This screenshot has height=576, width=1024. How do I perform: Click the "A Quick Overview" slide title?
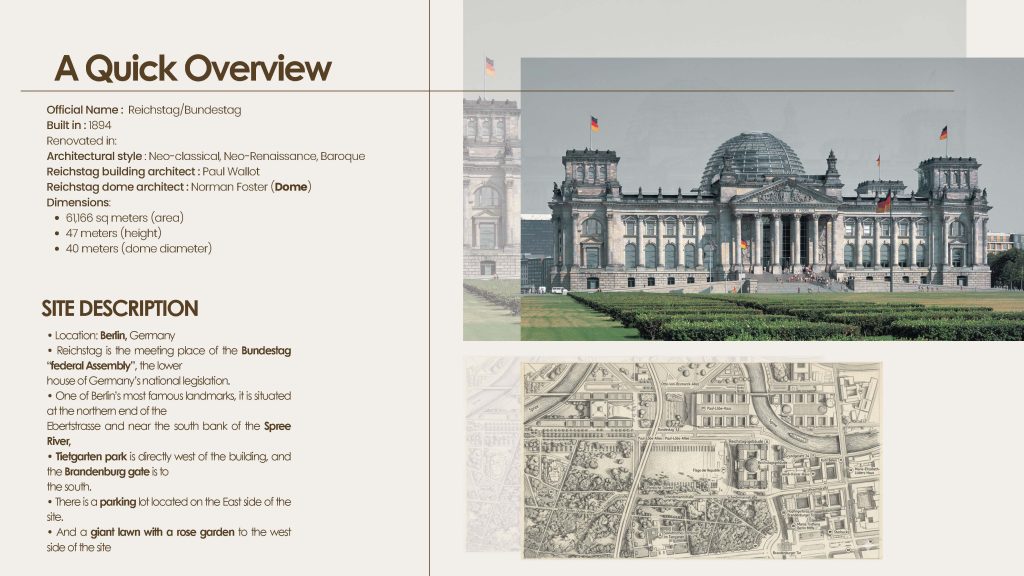pos(192,68)
